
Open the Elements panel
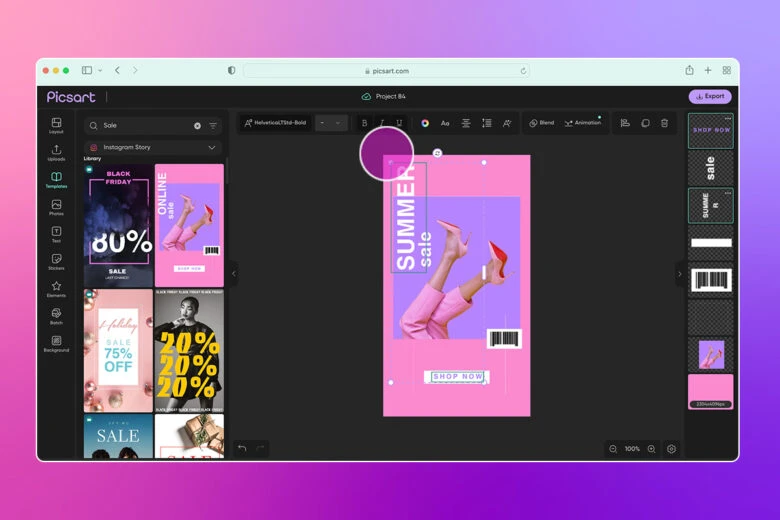coord(56,288)
